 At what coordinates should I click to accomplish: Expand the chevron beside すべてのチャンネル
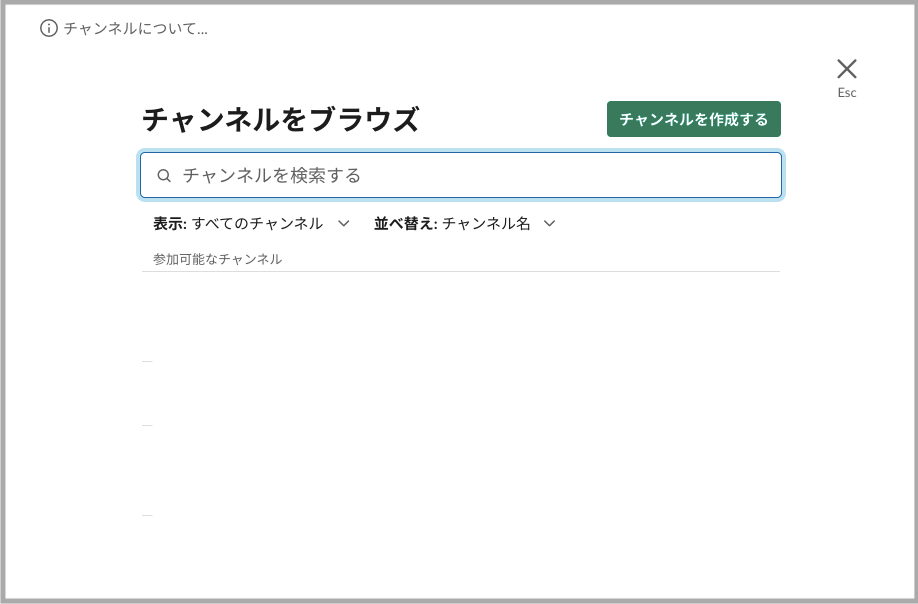point(344,223)
